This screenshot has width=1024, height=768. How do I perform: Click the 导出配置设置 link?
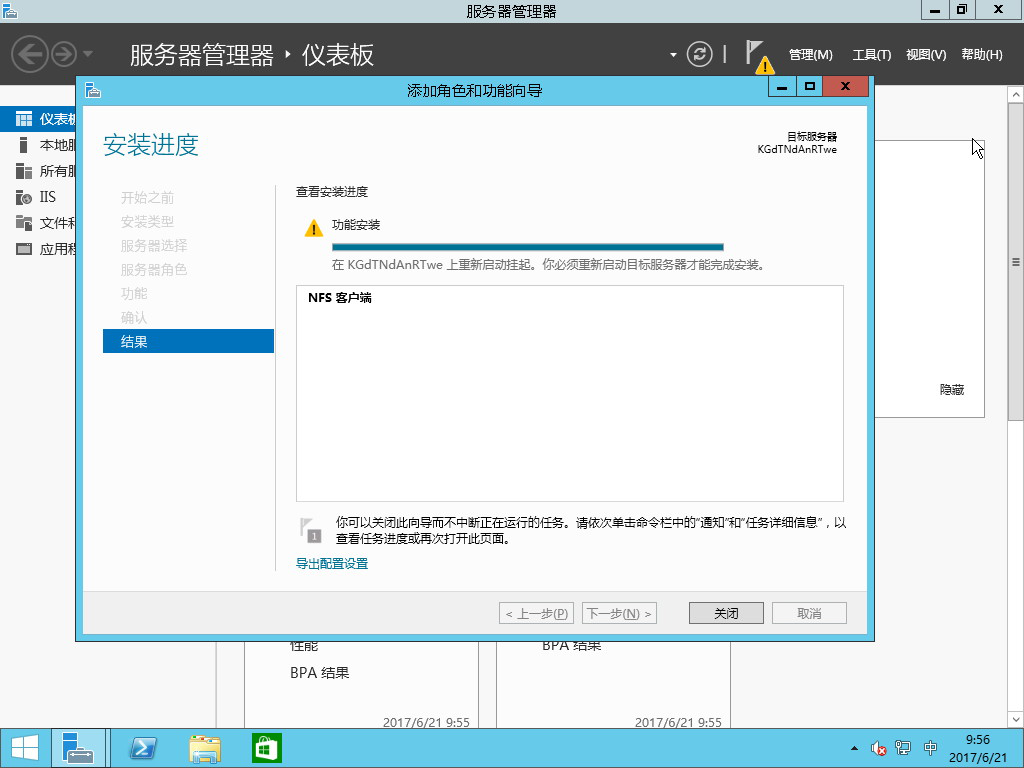point(332,564)
